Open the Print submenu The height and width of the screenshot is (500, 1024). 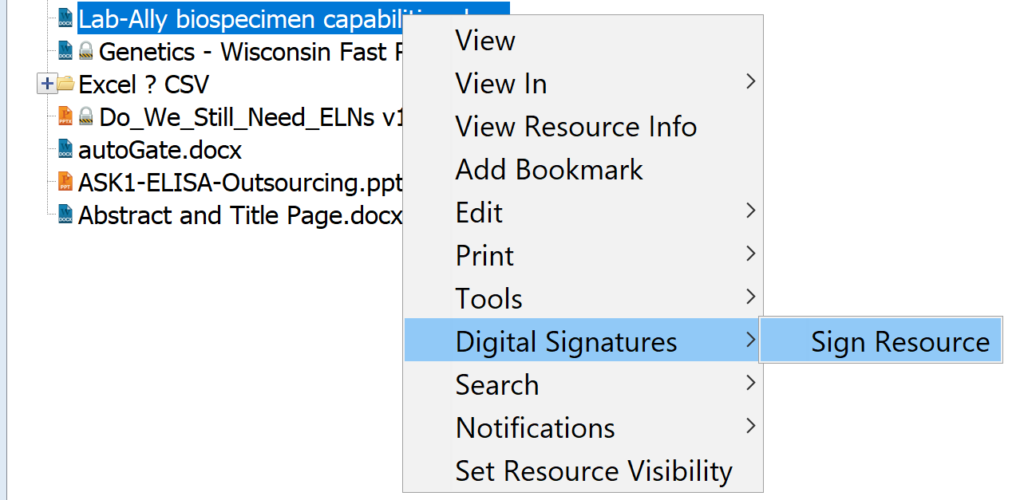click(484, 256)
